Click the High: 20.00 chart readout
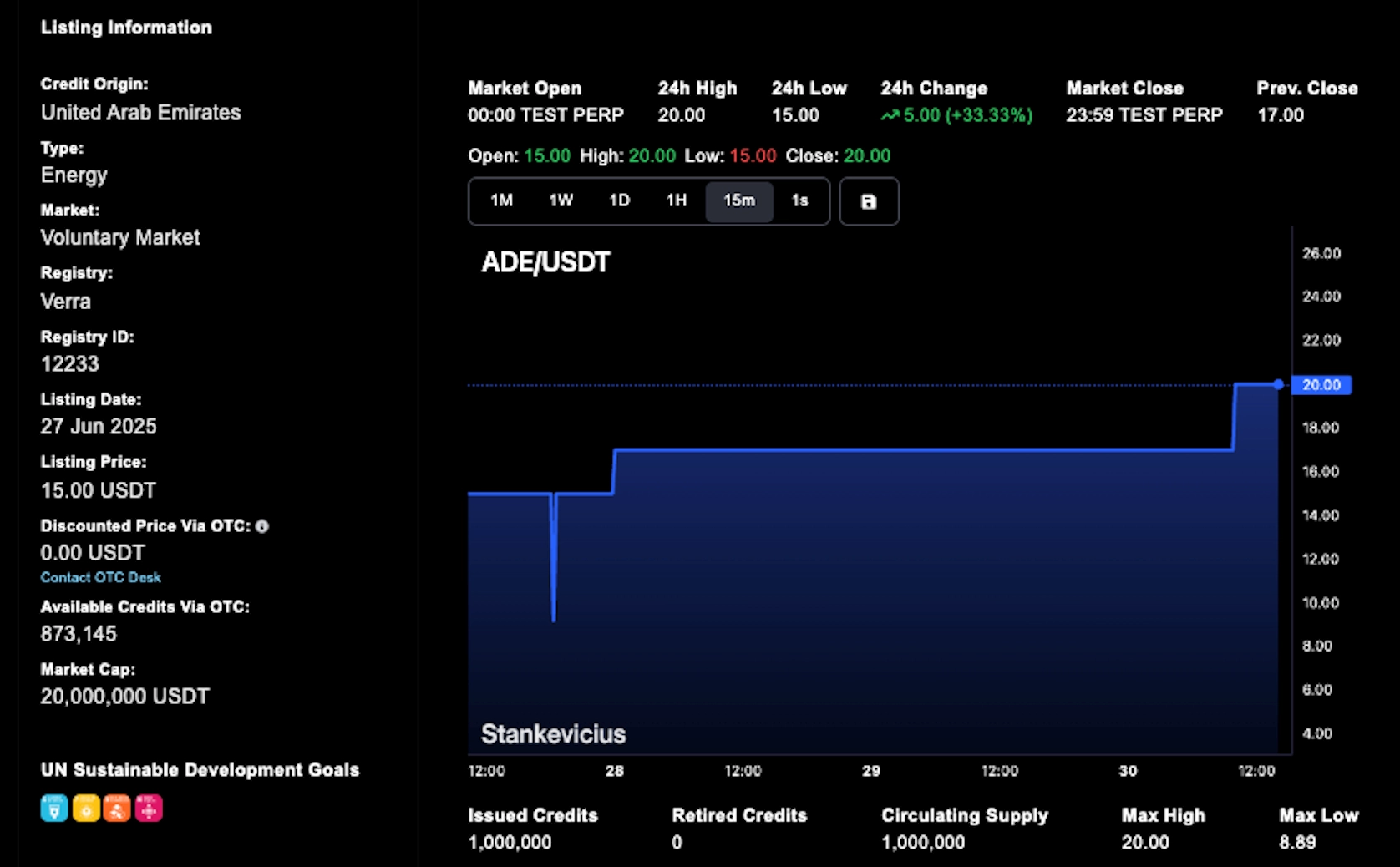1400x867 pixels. pyautogui.click(x=627, y=156)
